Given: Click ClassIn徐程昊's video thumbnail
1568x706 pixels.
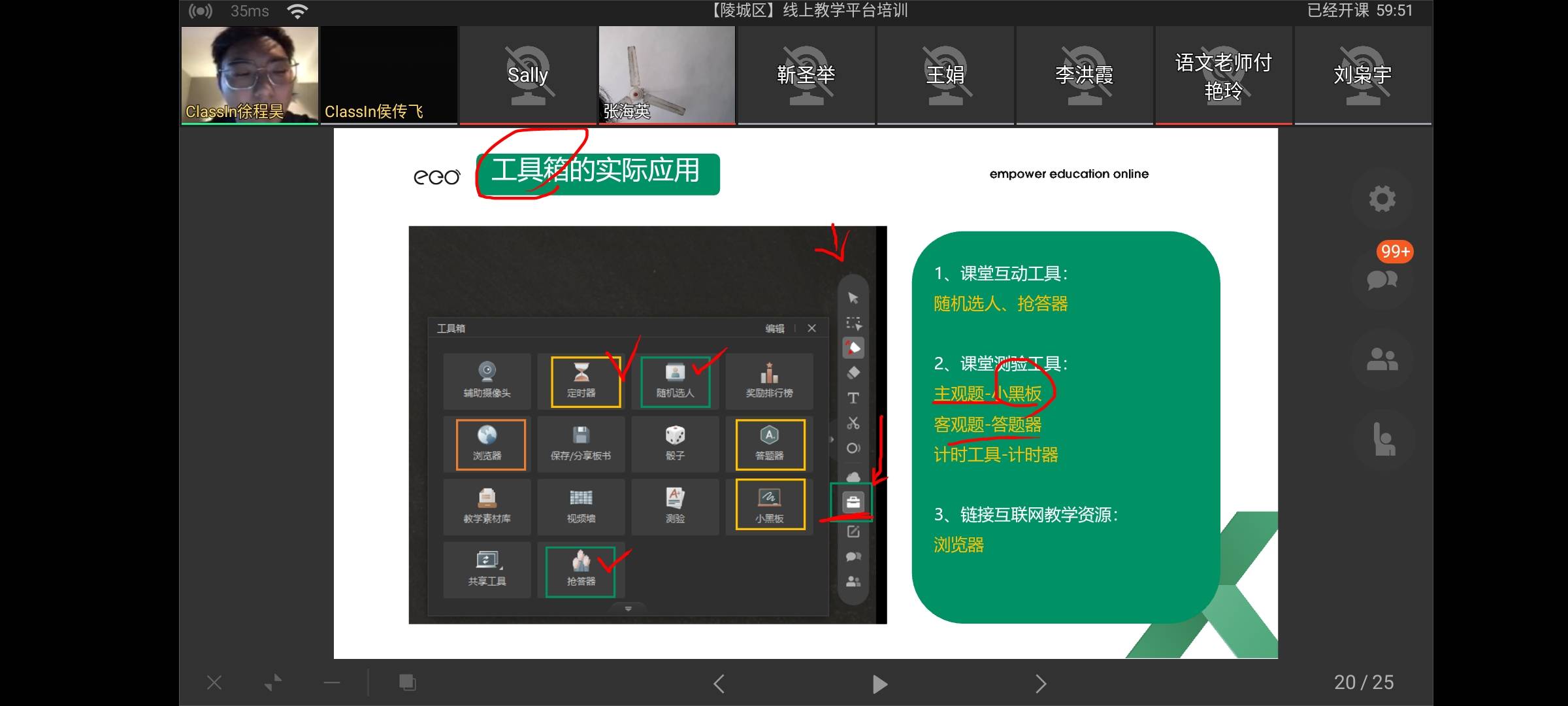Looking at the screenshot, I should pyautogui.click(x=250, y=74).
